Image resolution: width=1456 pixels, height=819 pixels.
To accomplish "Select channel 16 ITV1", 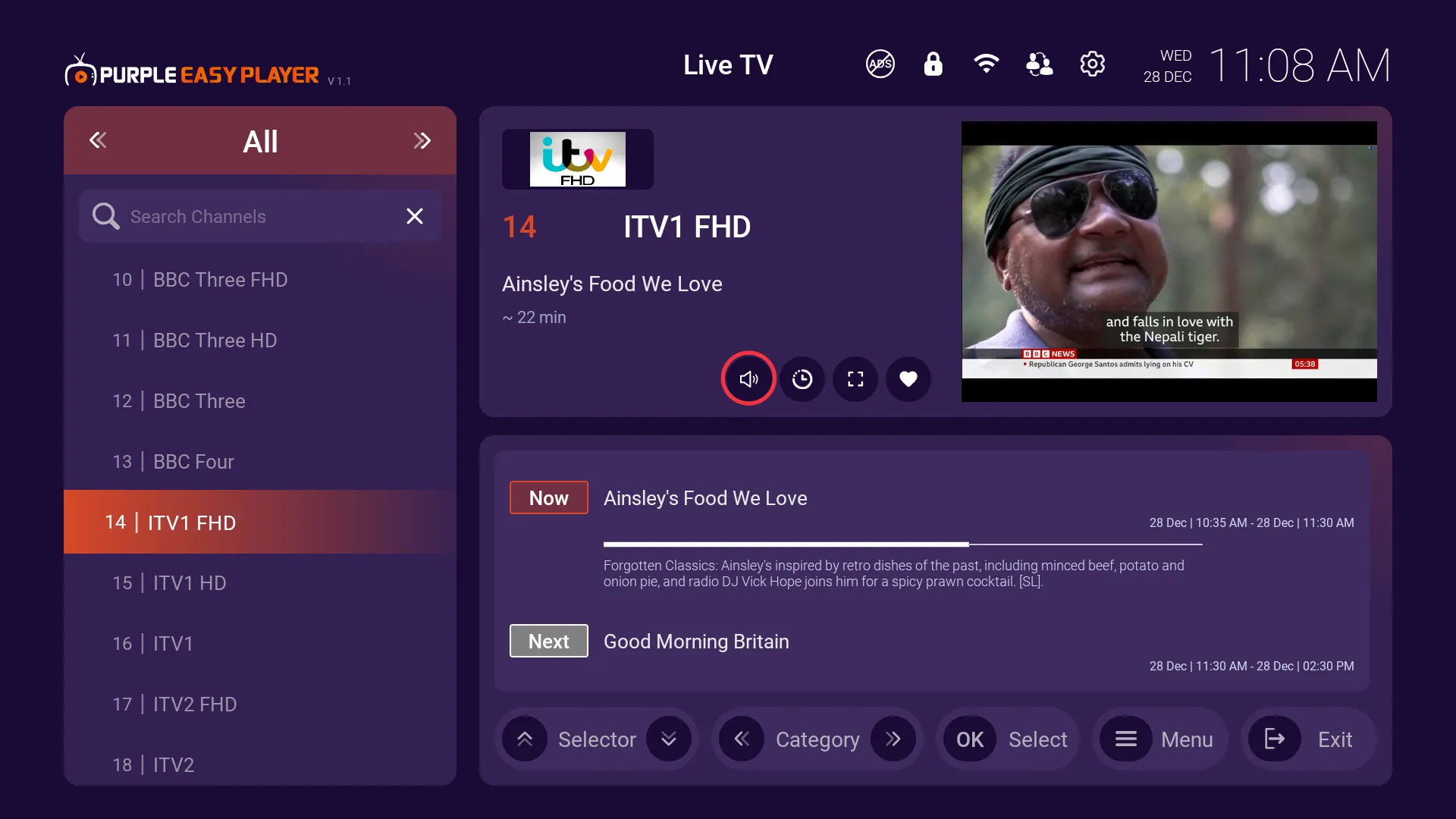I will pyautogui.click(x=260, y=644).
